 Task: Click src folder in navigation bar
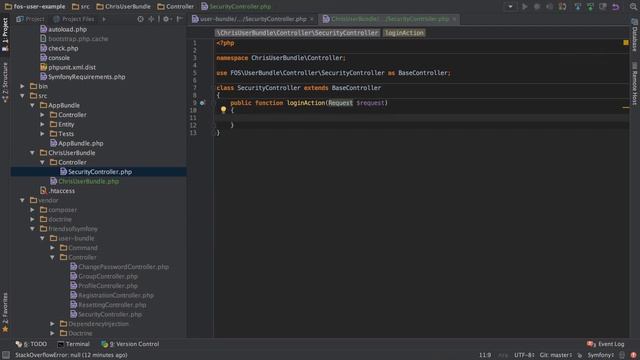tap(81, 7)
